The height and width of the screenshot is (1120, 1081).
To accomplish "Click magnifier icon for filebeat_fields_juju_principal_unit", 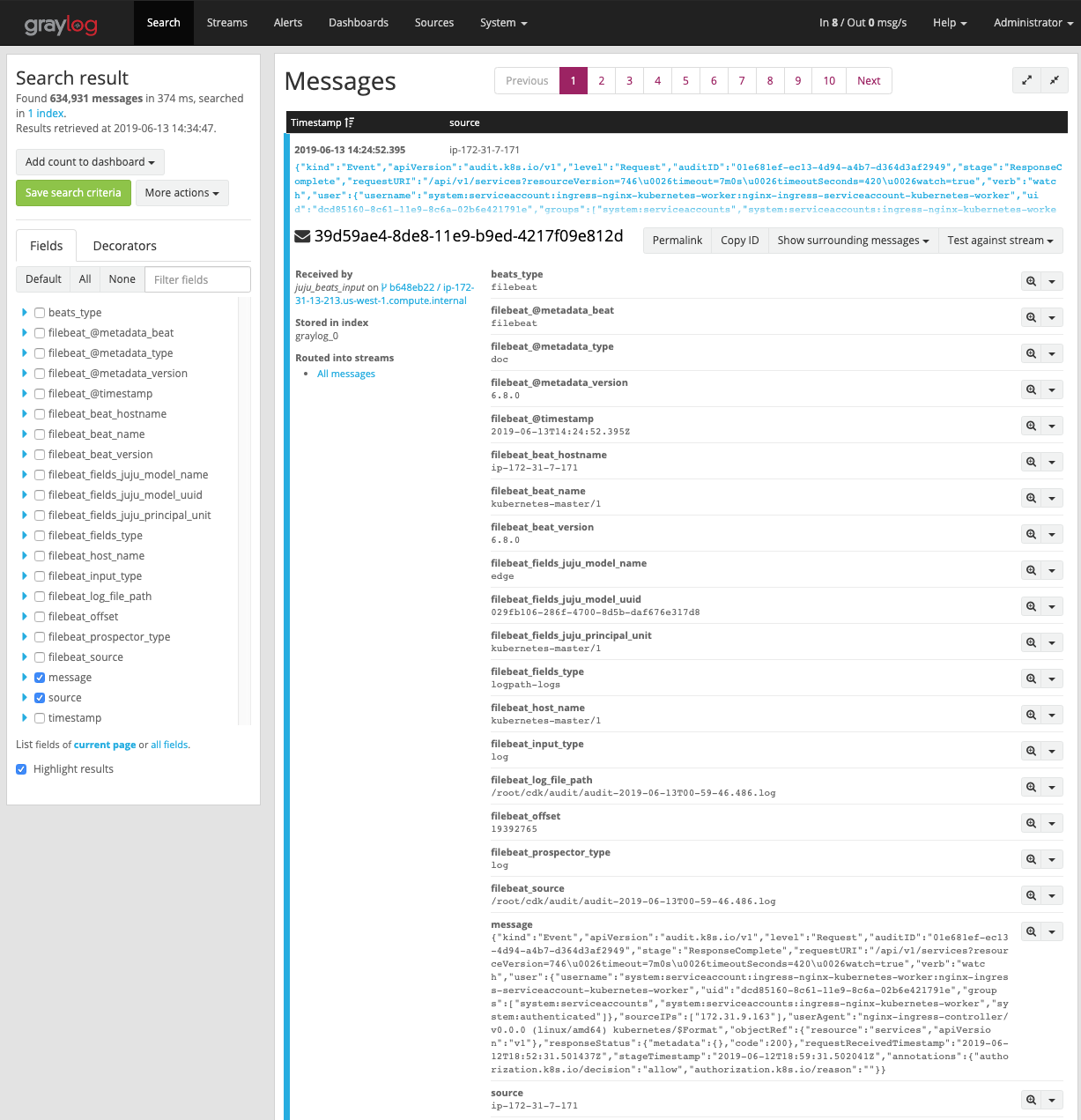I will (x=1031, y=642).
